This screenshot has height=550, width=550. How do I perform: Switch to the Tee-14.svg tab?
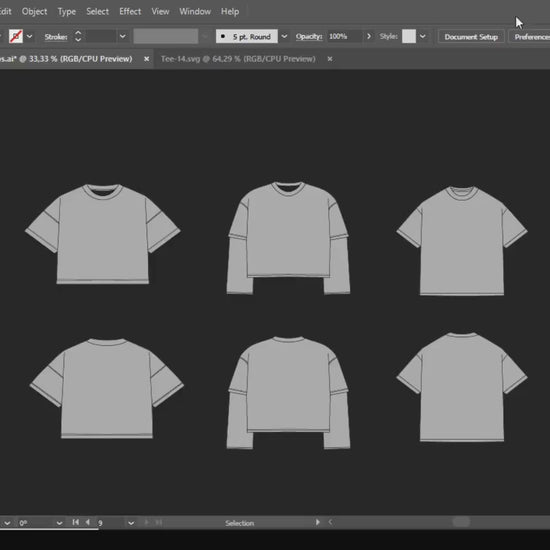(x=238, y=59)
